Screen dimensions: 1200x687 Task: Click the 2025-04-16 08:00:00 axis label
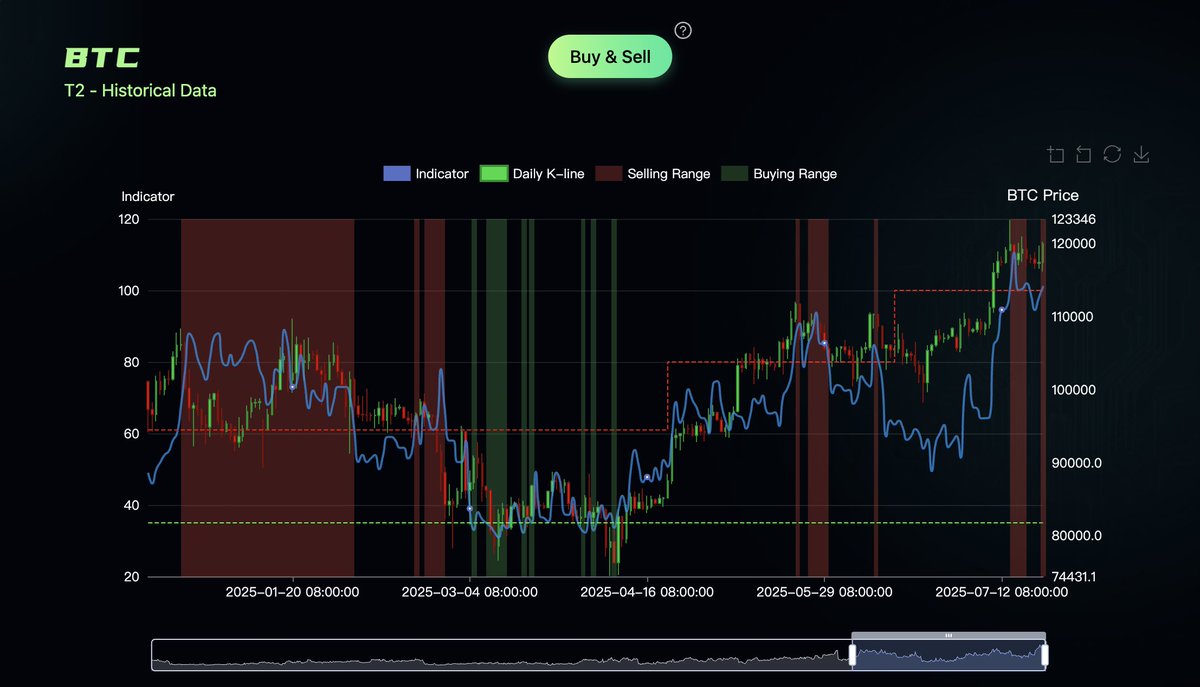647,592
